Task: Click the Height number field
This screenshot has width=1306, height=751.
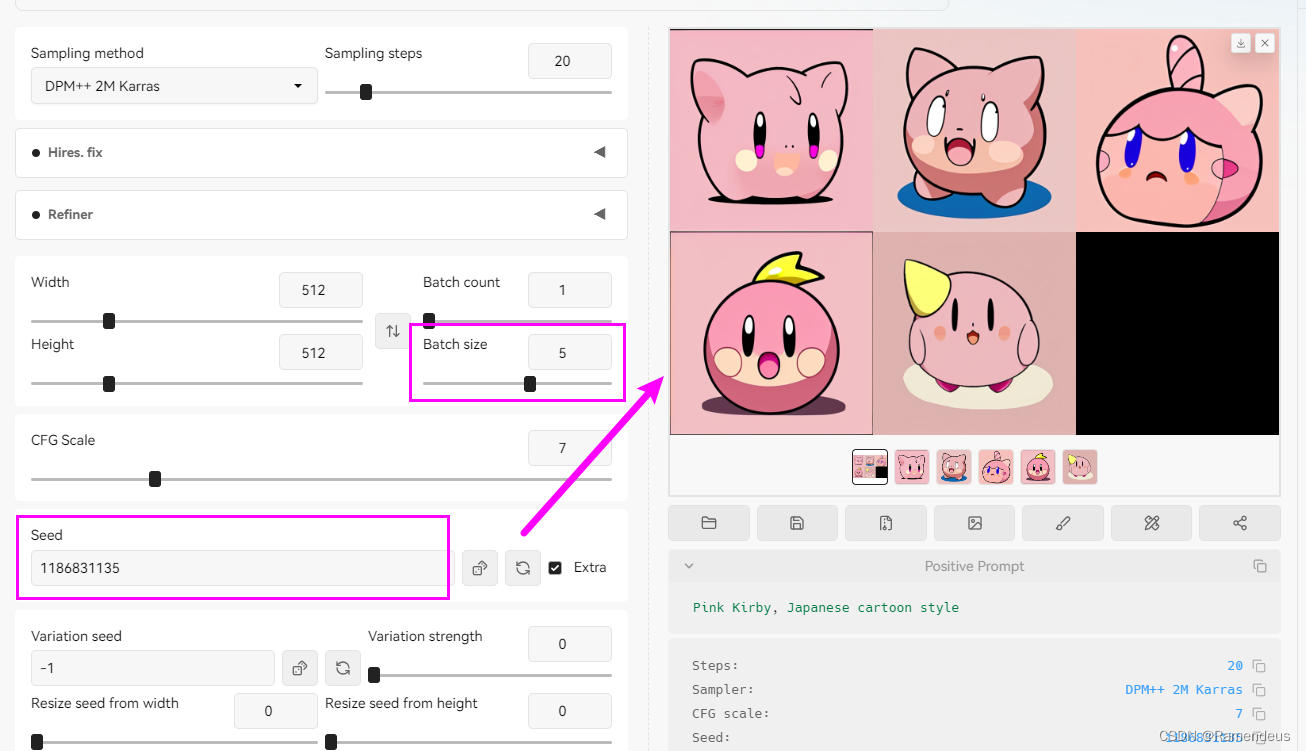Action: coord(321,352)
